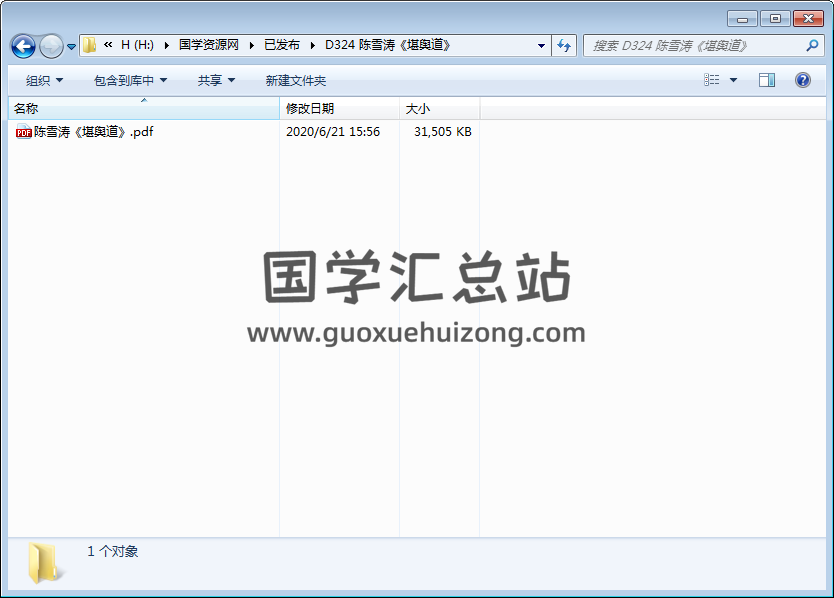Click D324 陈雪涛《堪舆道》 breadcrumb segment

point(387,45)
